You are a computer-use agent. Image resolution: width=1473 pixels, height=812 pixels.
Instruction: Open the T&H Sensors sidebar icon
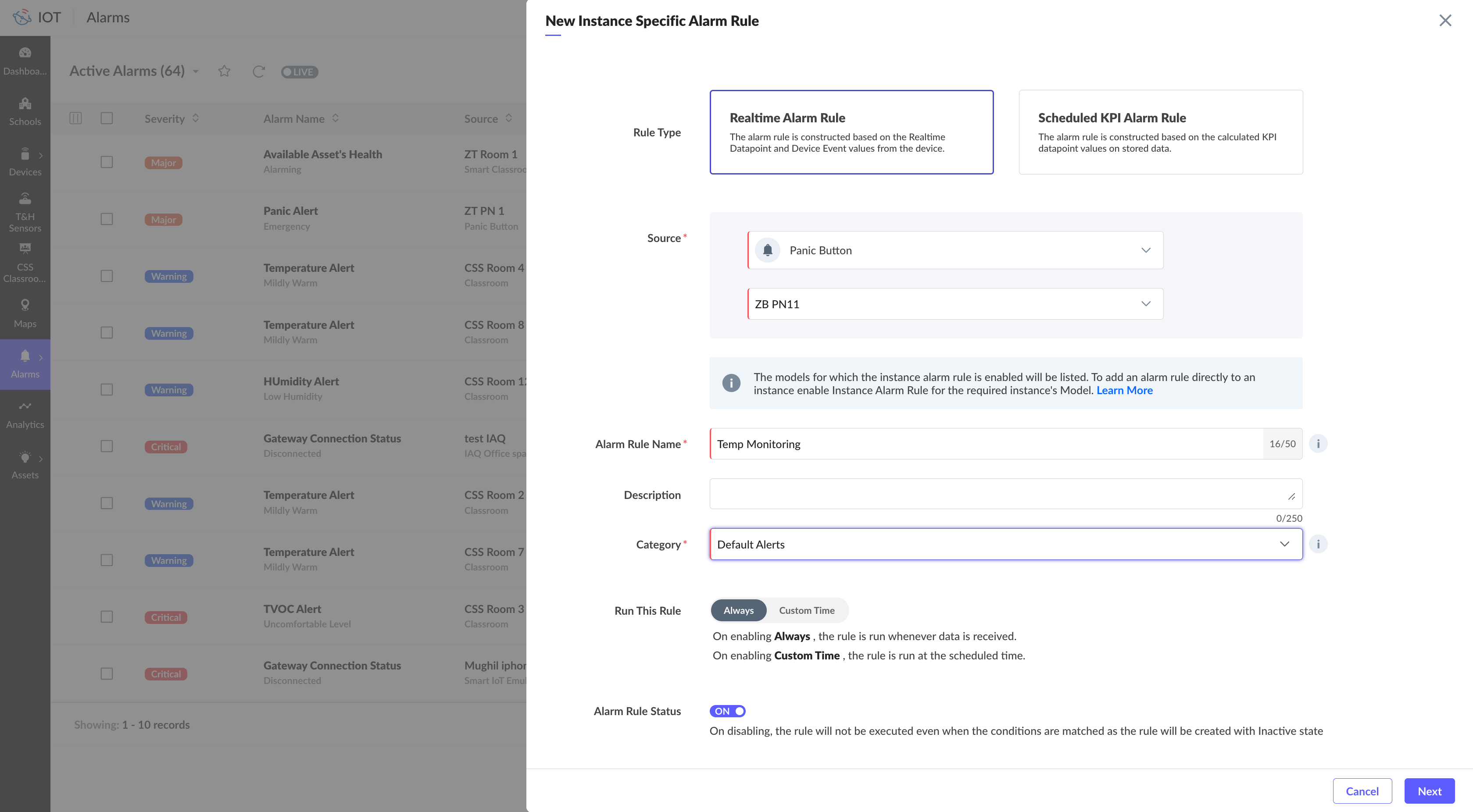[25, 212]
